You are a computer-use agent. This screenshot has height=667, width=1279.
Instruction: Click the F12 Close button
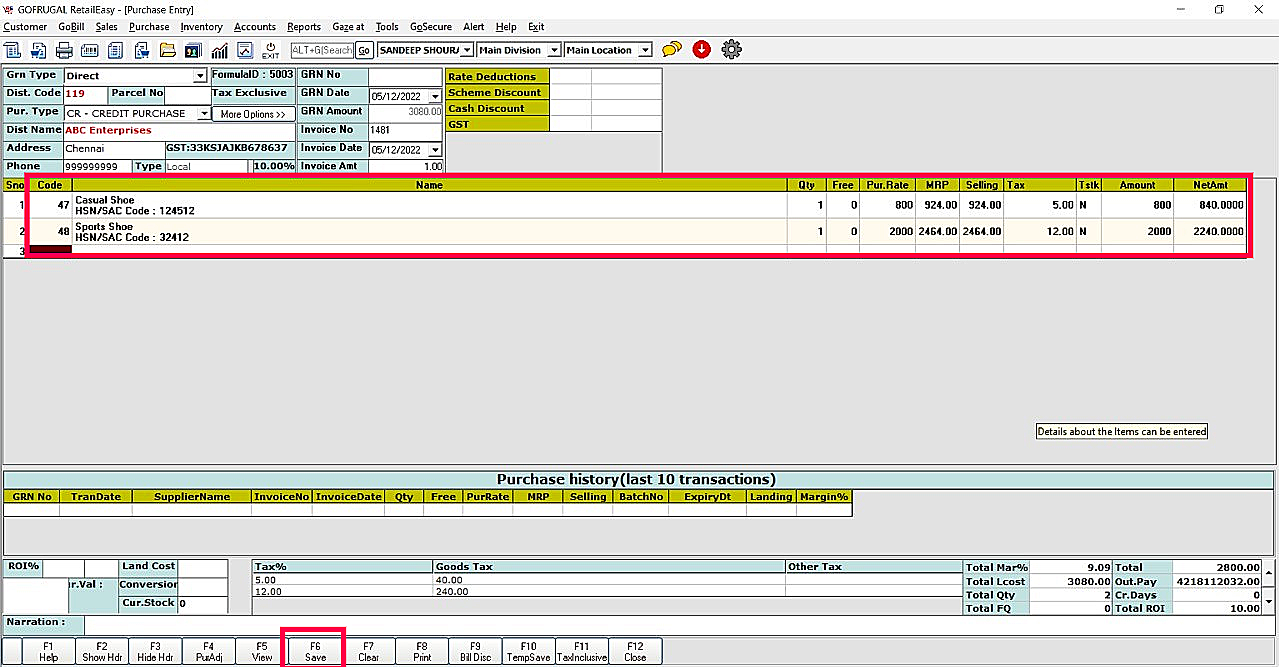[x=635, y=651]
